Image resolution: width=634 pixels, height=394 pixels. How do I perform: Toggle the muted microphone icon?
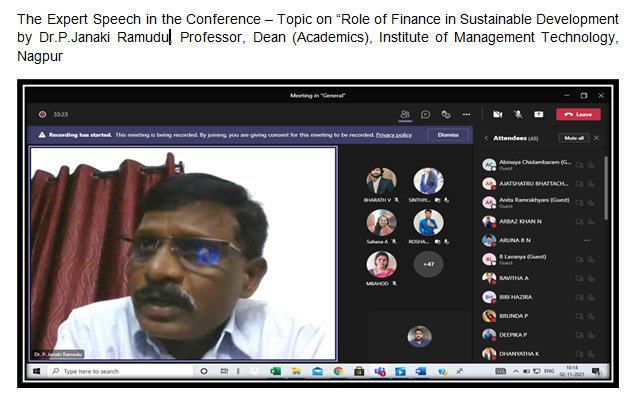coord(518,114)
